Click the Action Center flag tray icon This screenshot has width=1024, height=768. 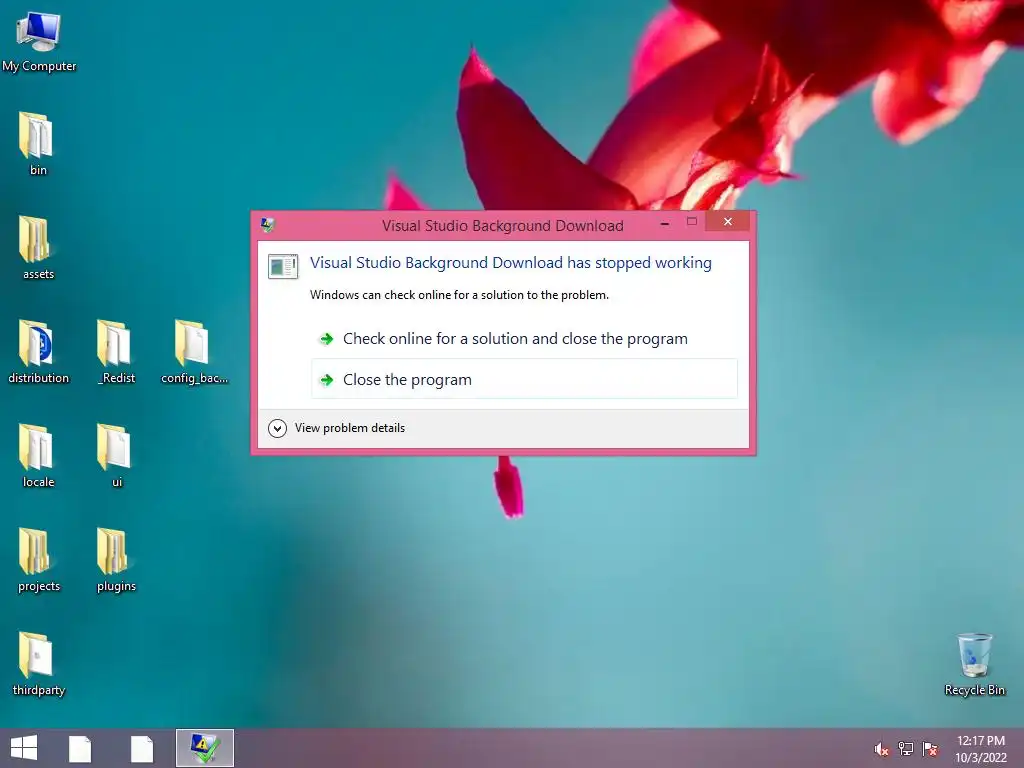coord(930,749)
